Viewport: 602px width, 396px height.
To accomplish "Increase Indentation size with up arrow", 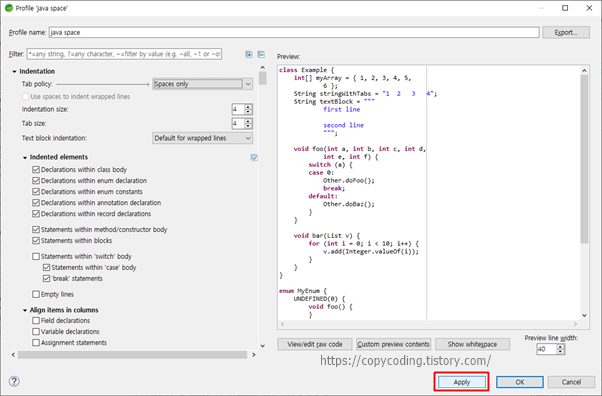I will (248, 107).
